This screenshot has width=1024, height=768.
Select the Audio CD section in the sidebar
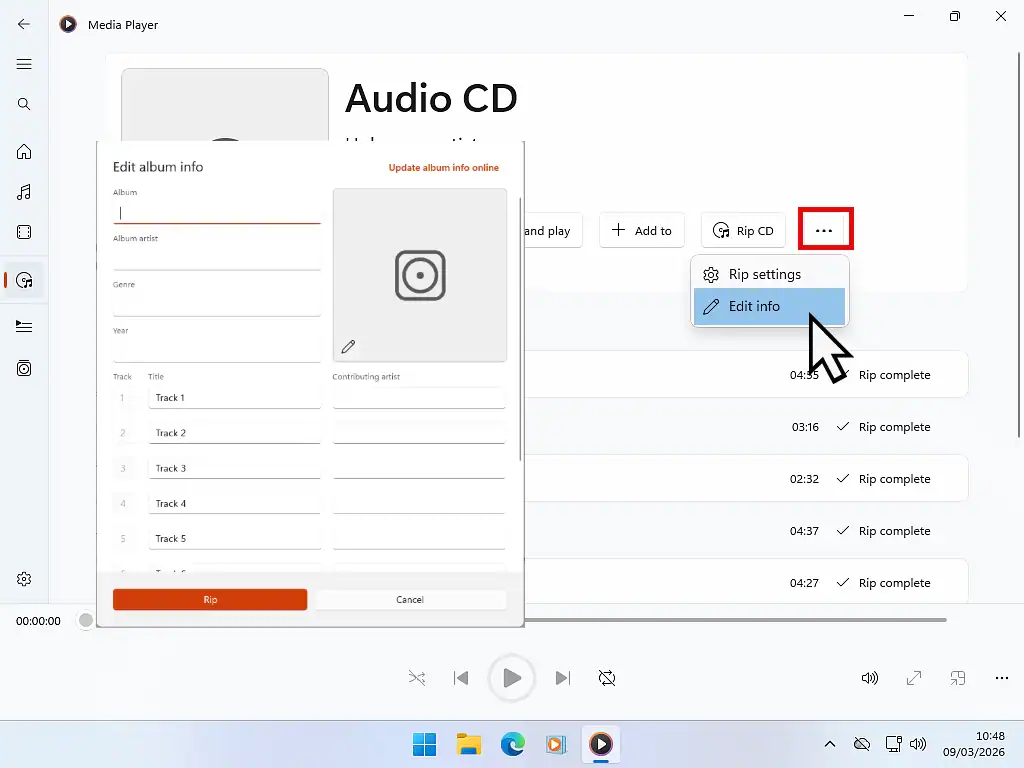[24, 280]
